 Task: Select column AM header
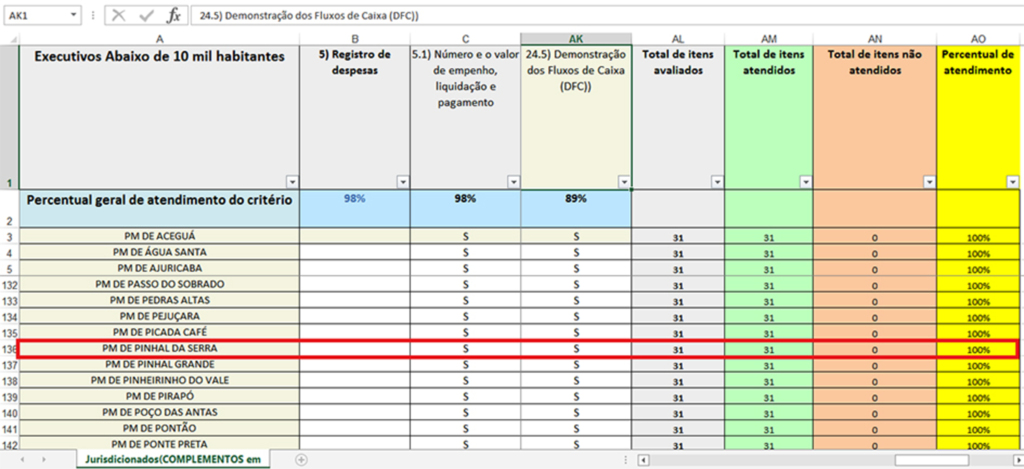tap(769, 39)
